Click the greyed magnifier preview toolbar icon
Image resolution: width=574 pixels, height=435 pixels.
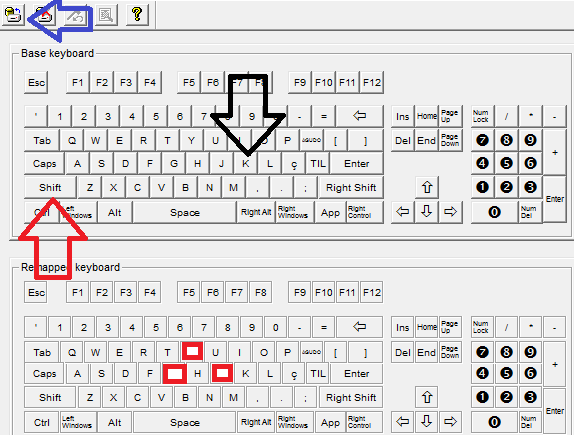(106, 15)
